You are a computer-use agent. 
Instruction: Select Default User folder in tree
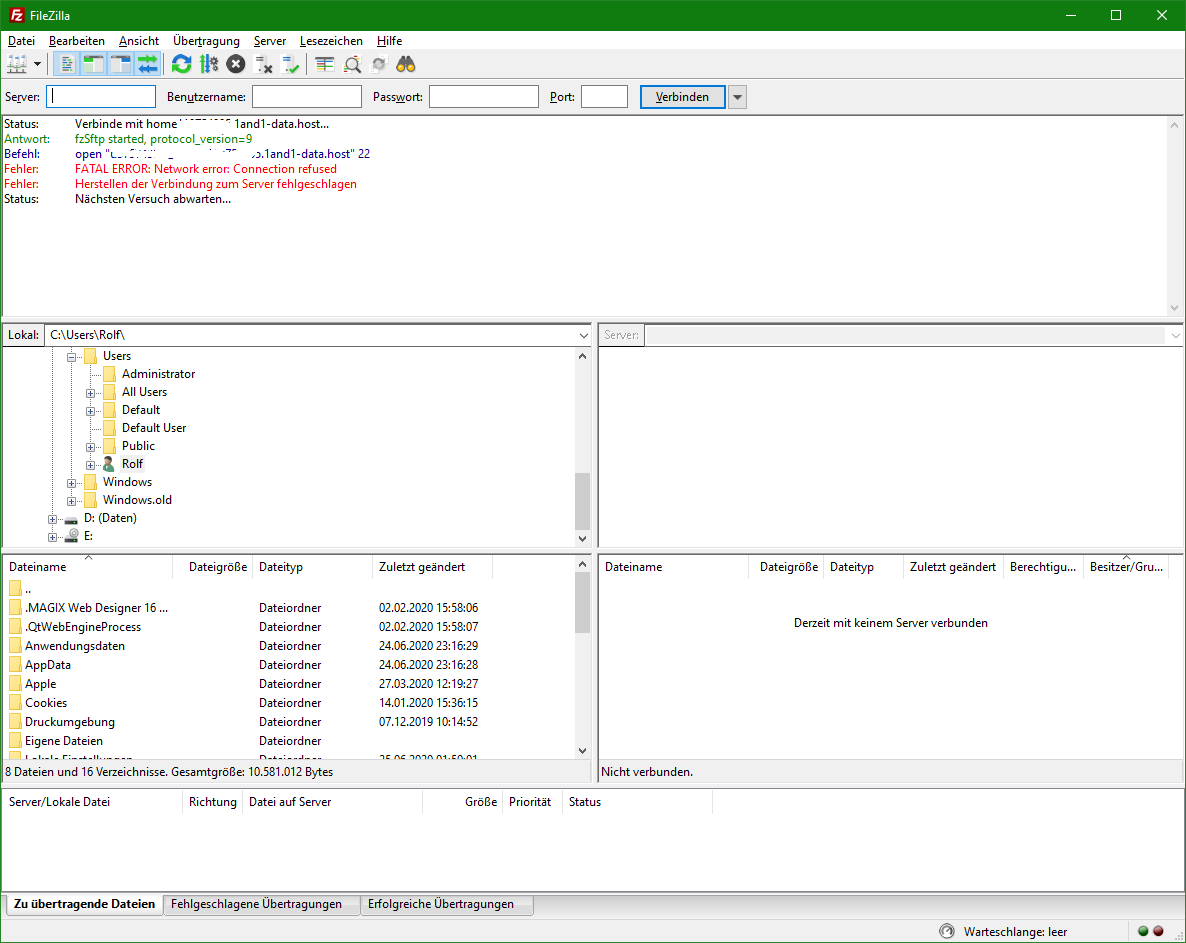pyautogui.click(x=154, y=428)
